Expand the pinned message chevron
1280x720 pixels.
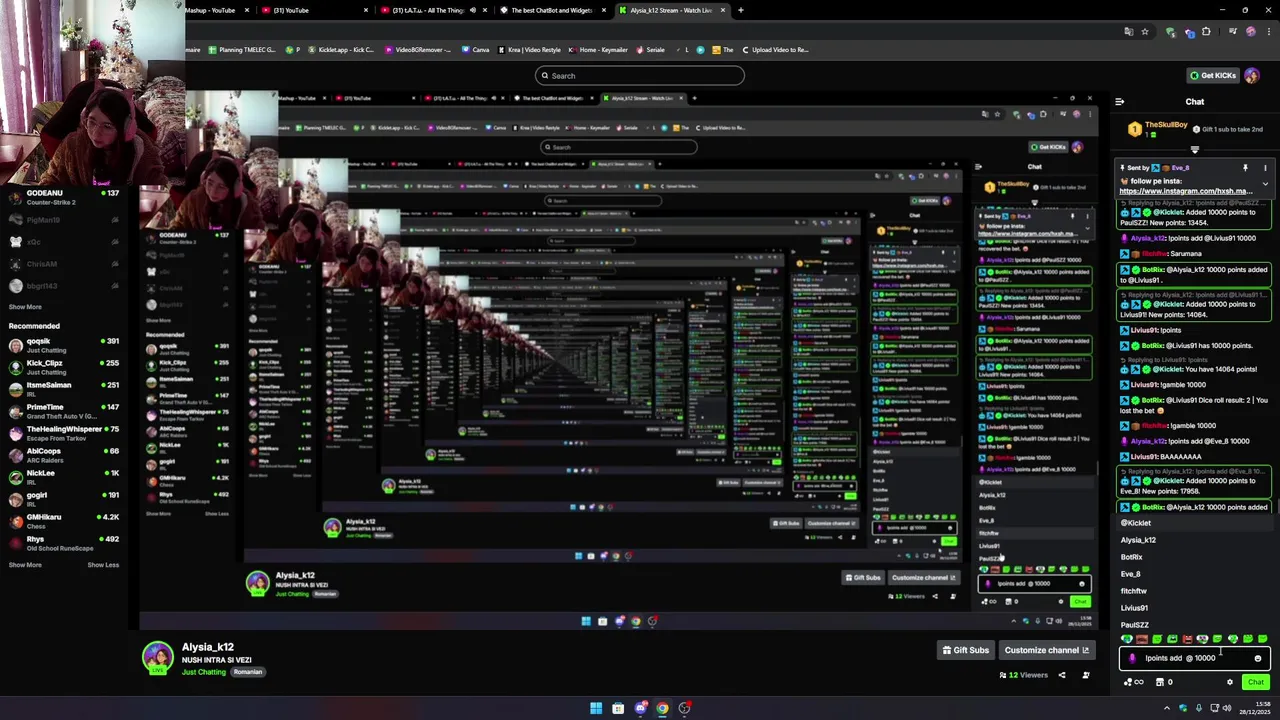(x=1265, y=184)
